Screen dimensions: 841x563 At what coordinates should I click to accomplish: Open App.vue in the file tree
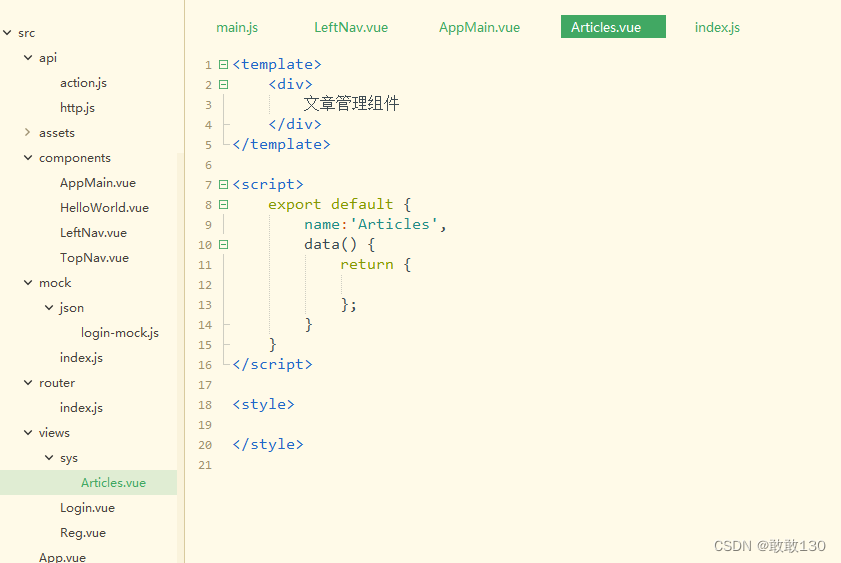pyautogui.click(x=62, y=557)
